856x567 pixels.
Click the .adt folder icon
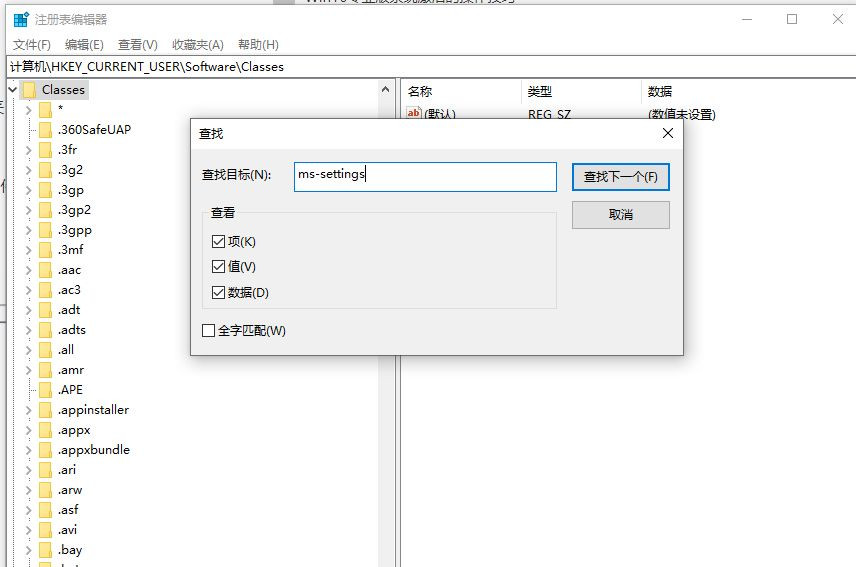tap(46, 310)
